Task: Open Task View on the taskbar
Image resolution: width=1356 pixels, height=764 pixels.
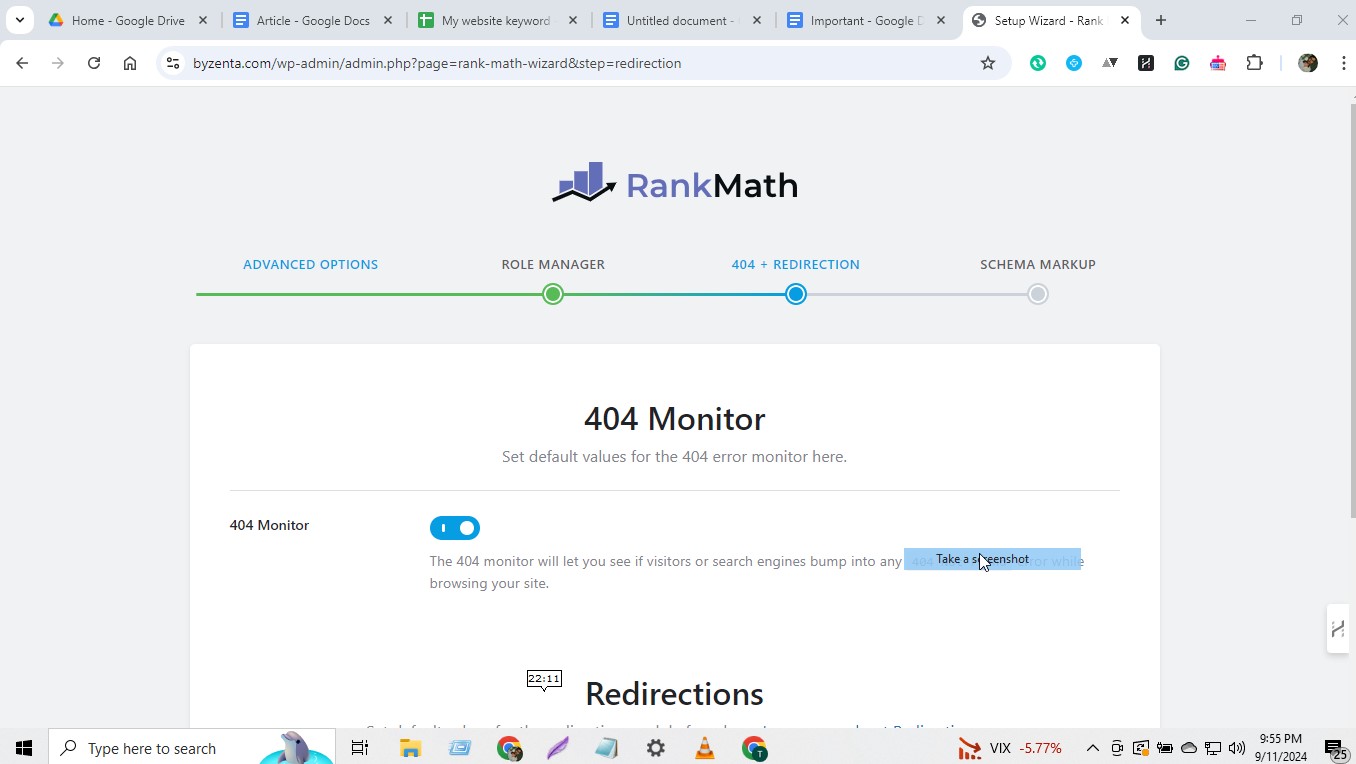Action: pyautogui.click(x=360, y=748)
